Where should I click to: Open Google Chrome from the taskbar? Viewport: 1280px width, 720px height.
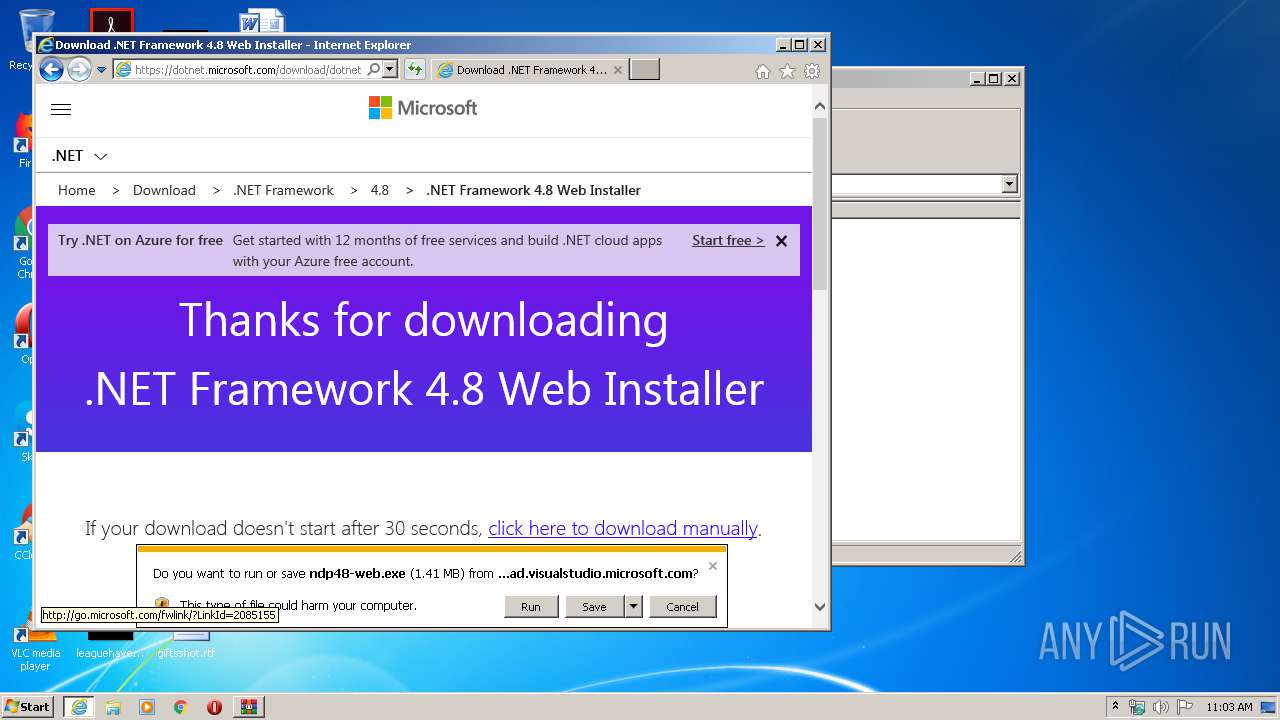[180, 707]
